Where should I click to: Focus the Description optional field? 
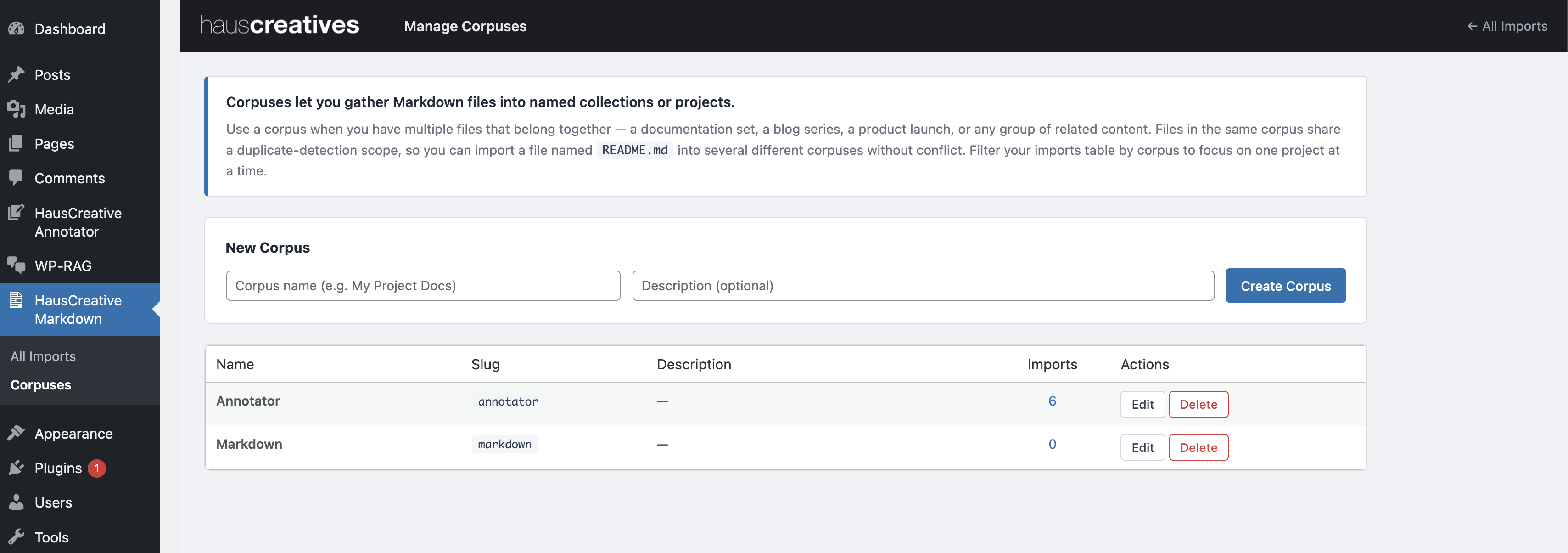(923, 286)
